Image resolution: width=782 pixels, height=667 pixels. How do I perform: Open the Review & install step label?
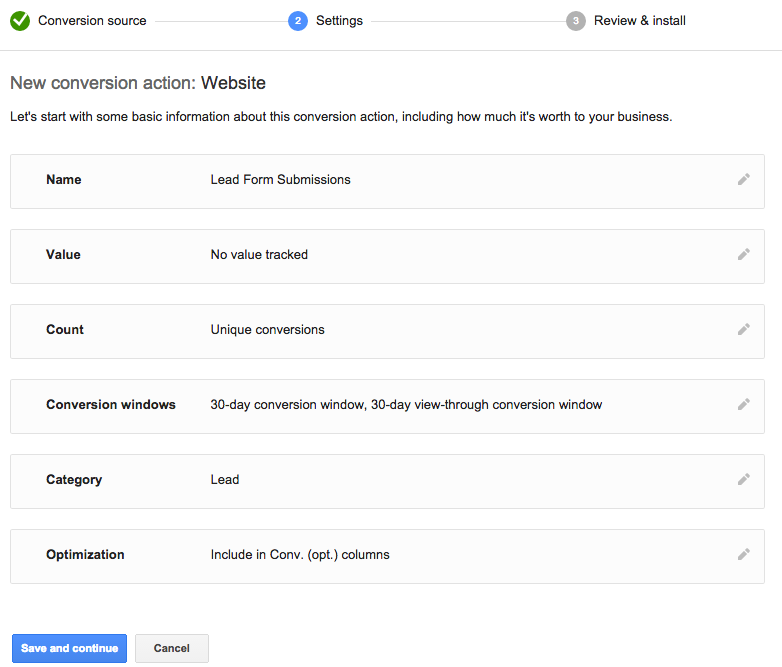point(639,21)
